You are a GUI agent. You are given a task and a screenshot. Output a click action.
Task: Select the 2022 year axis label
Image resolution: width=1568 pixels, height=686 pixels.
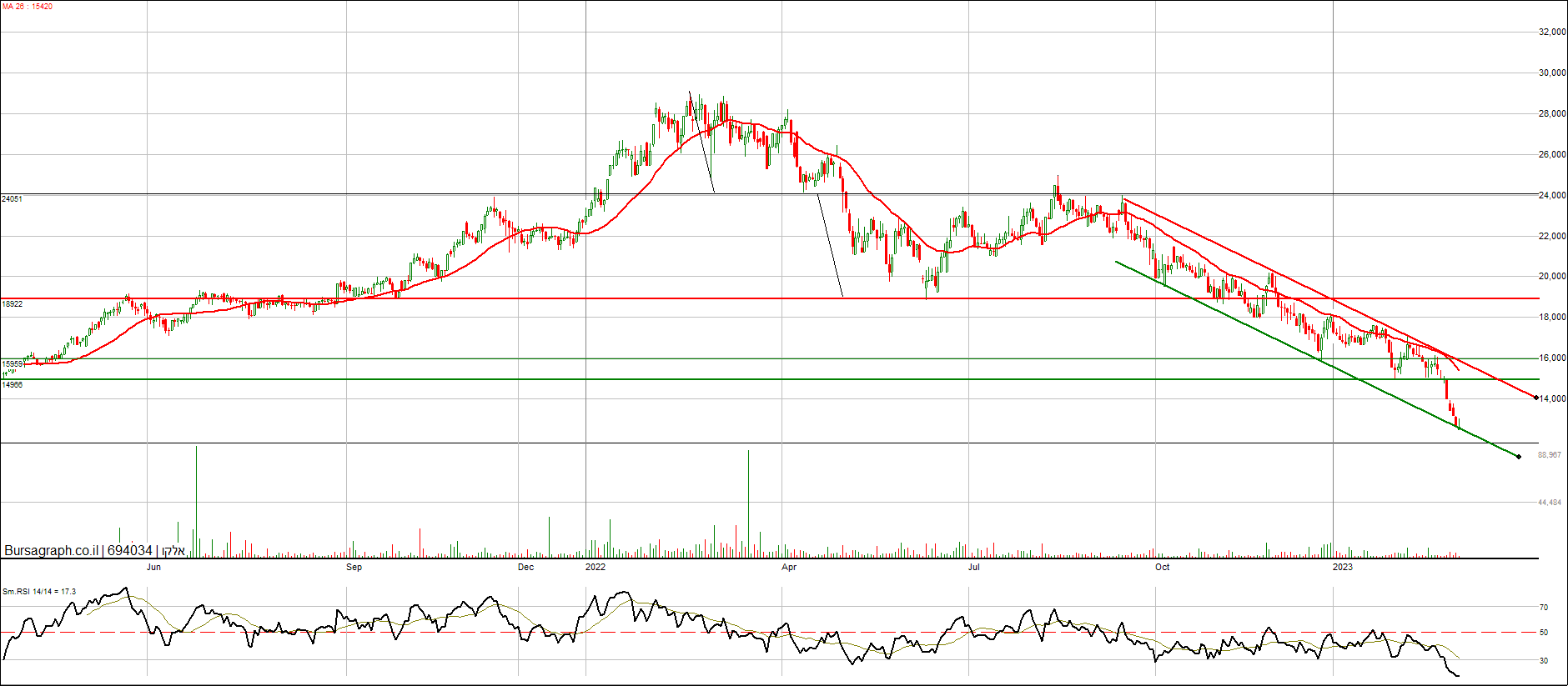596,567
